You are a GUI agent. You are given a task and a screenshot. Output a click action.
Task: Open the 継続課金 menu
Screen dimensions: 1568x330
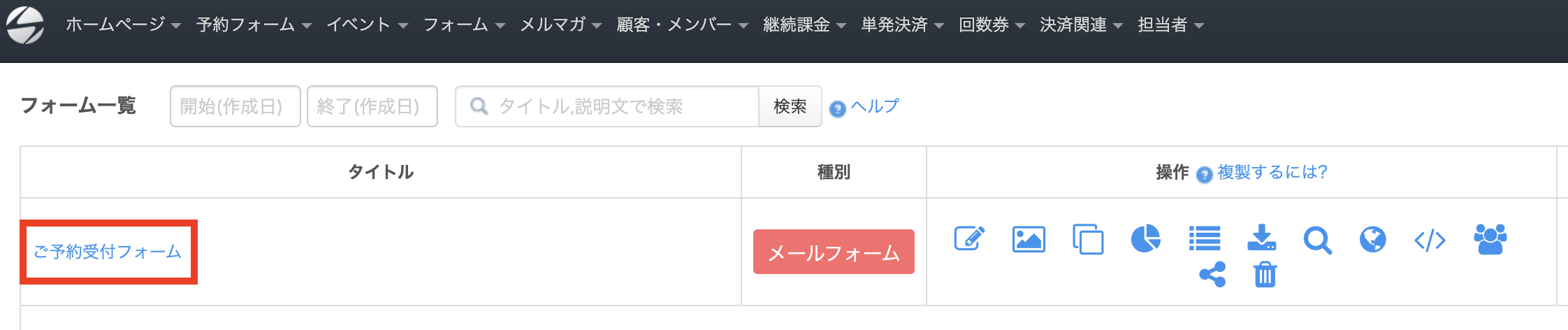[x=804, y=25]
